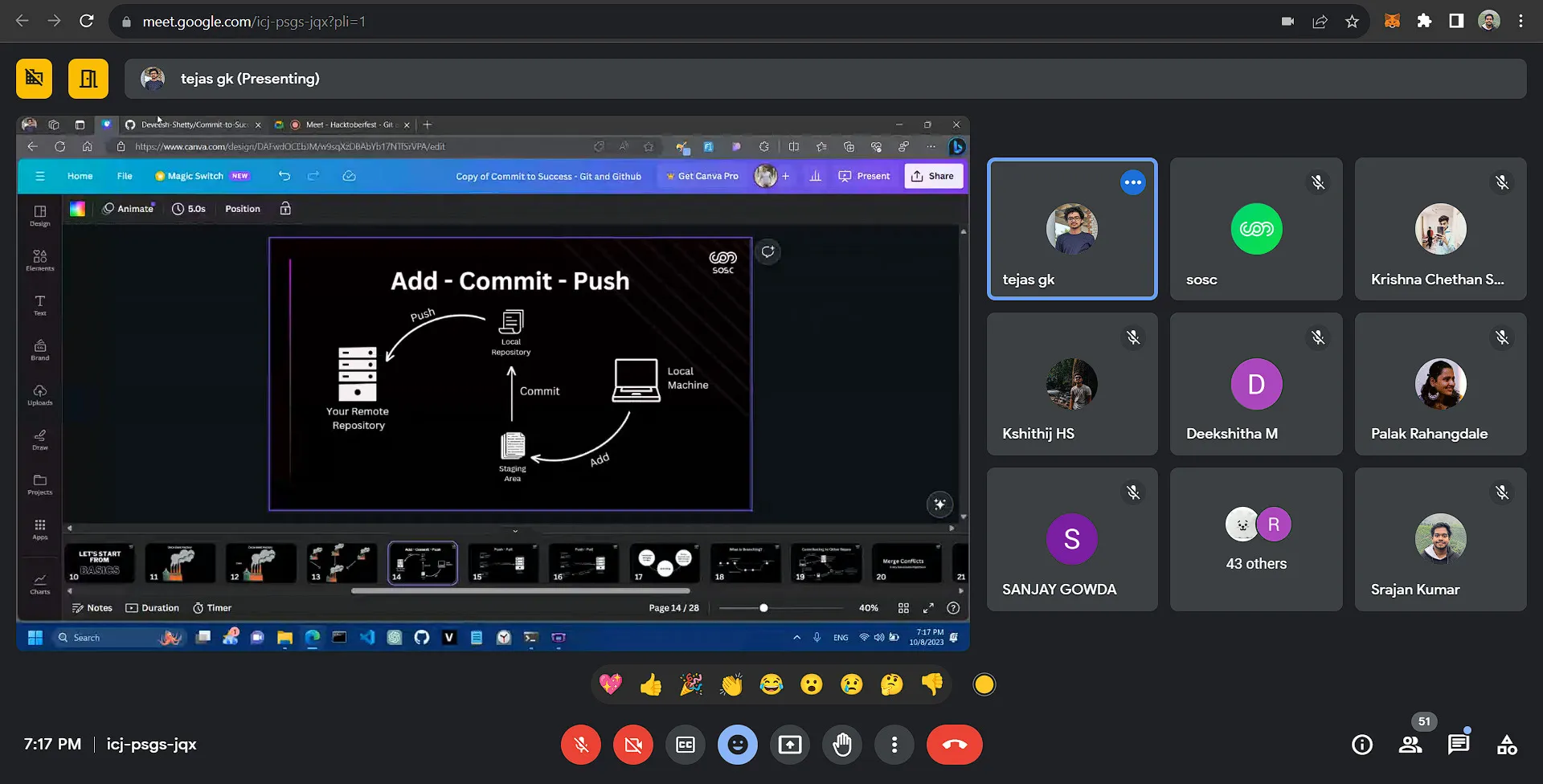Send the thumbs down reaction
Screen dimensions: 1543x784
932,684
